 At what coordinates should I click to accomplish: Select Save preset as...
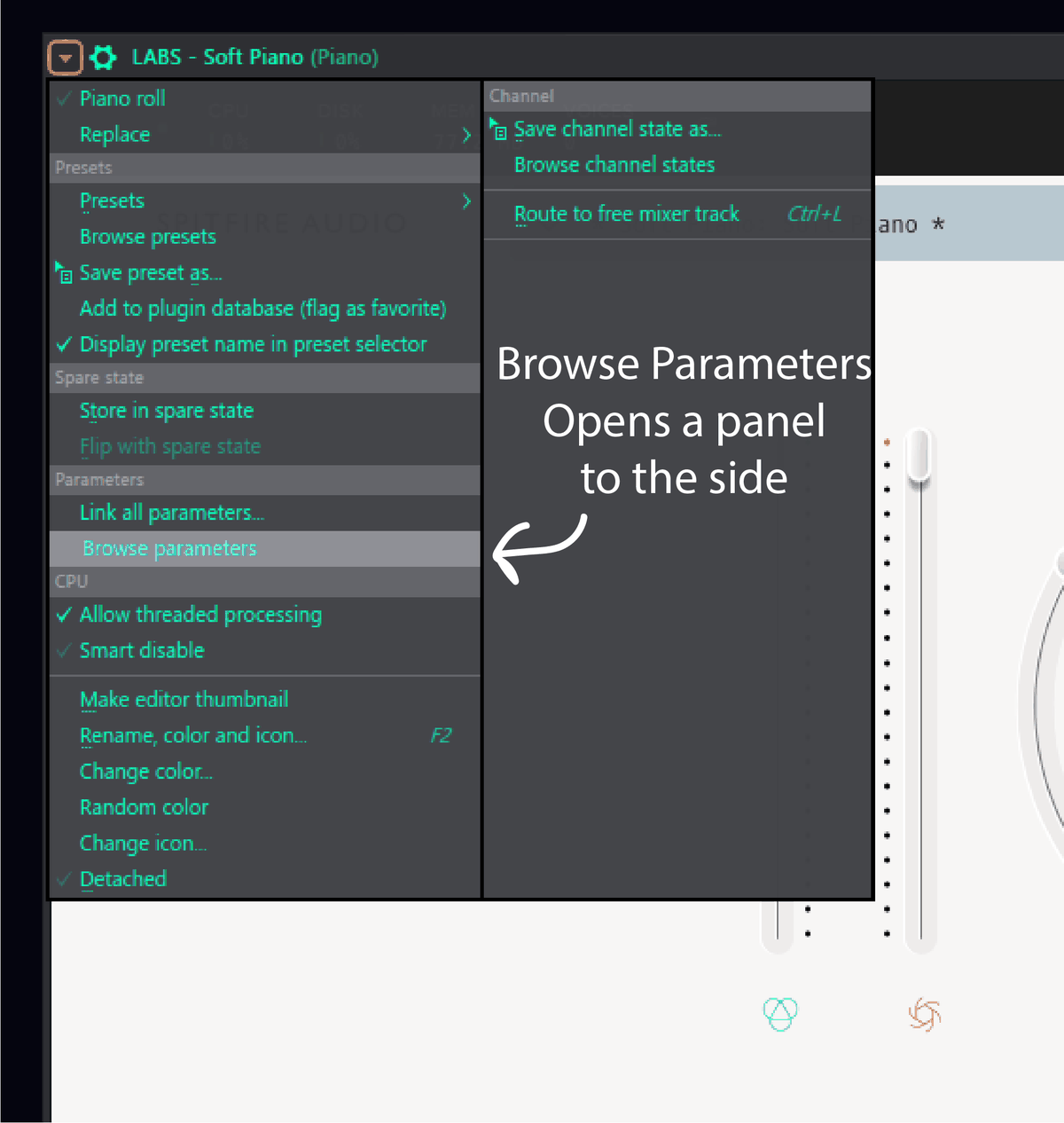coord(264,273)
